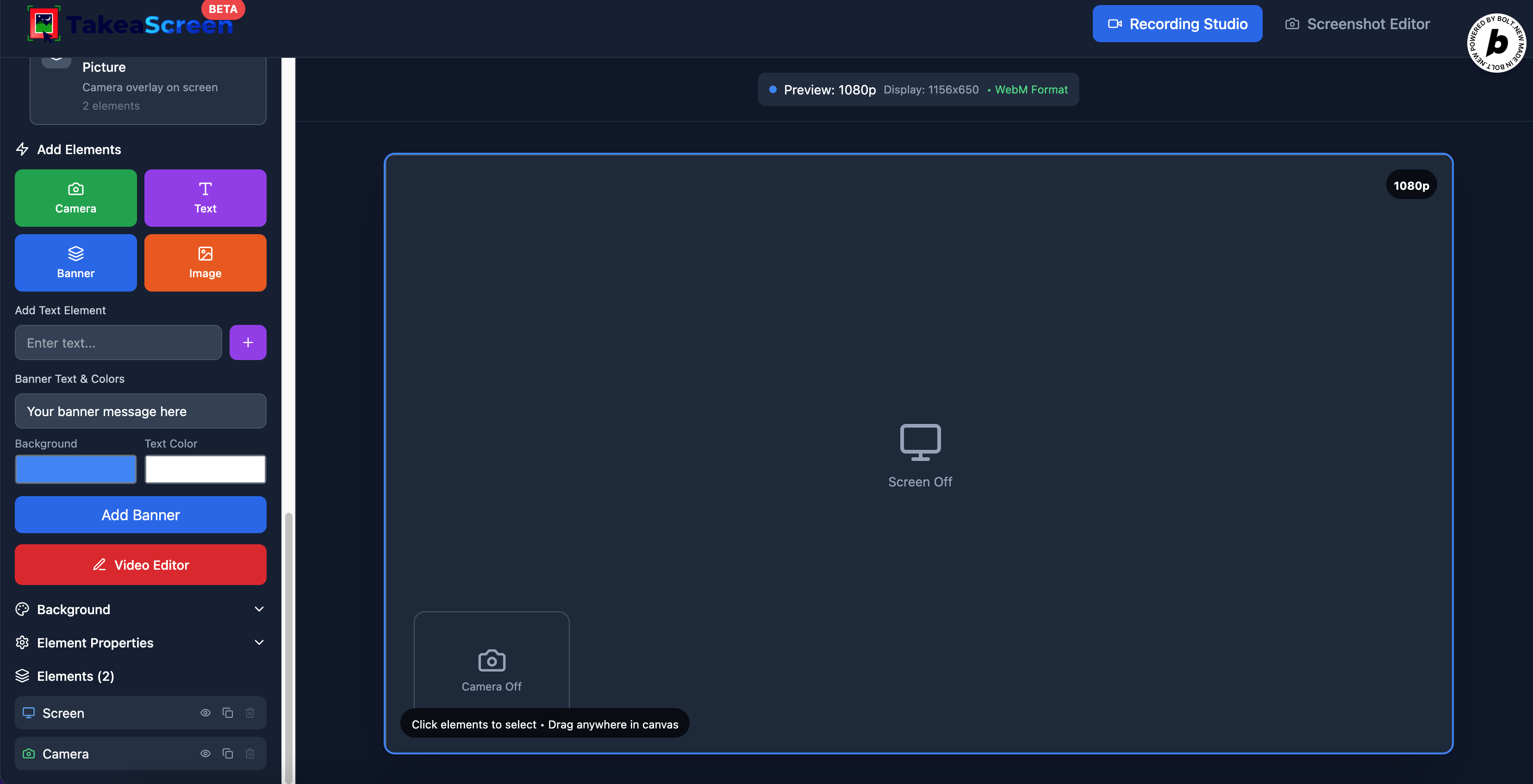
Task: Duplicate the Screen element
Action: click(x=227, y=713)
